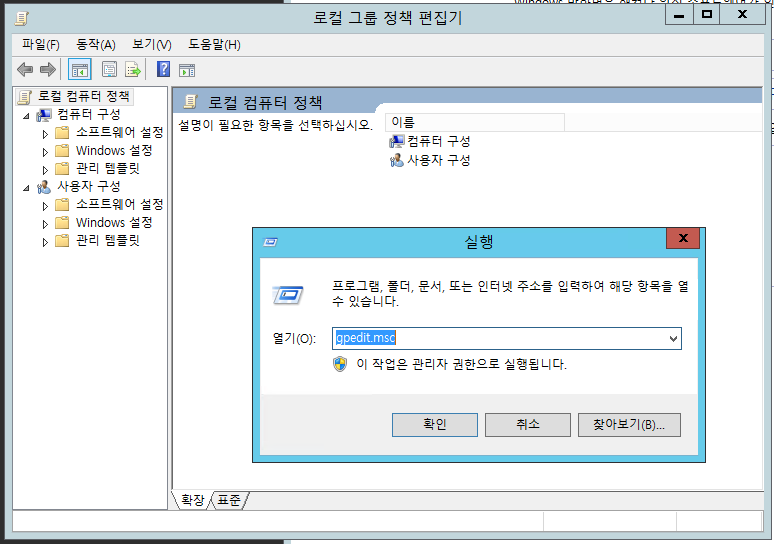Open the 파일(F) menu
Screen dimensions: 774x544
point(41,45)
